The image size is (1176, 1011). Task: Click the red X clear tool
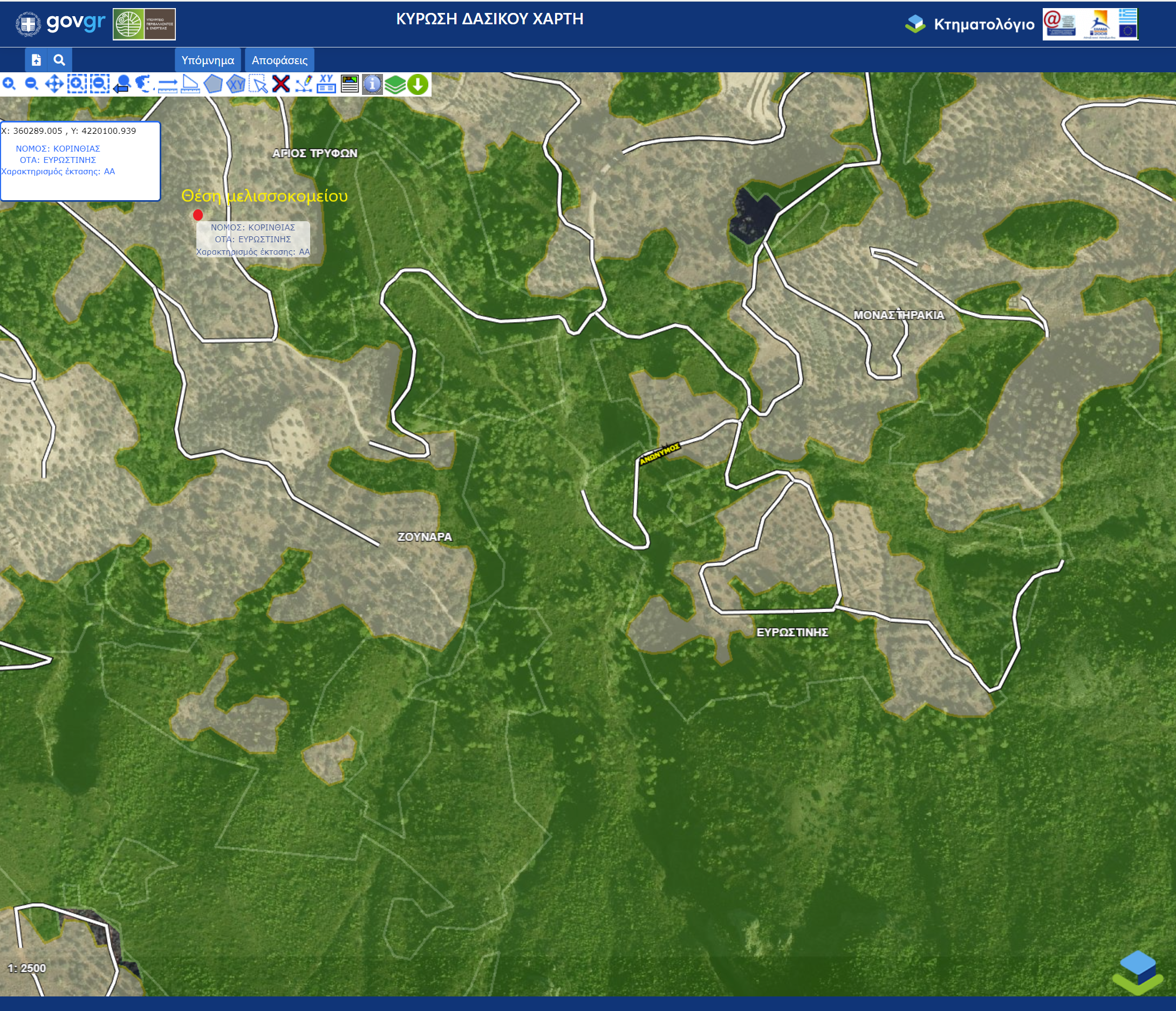[281, 84]
